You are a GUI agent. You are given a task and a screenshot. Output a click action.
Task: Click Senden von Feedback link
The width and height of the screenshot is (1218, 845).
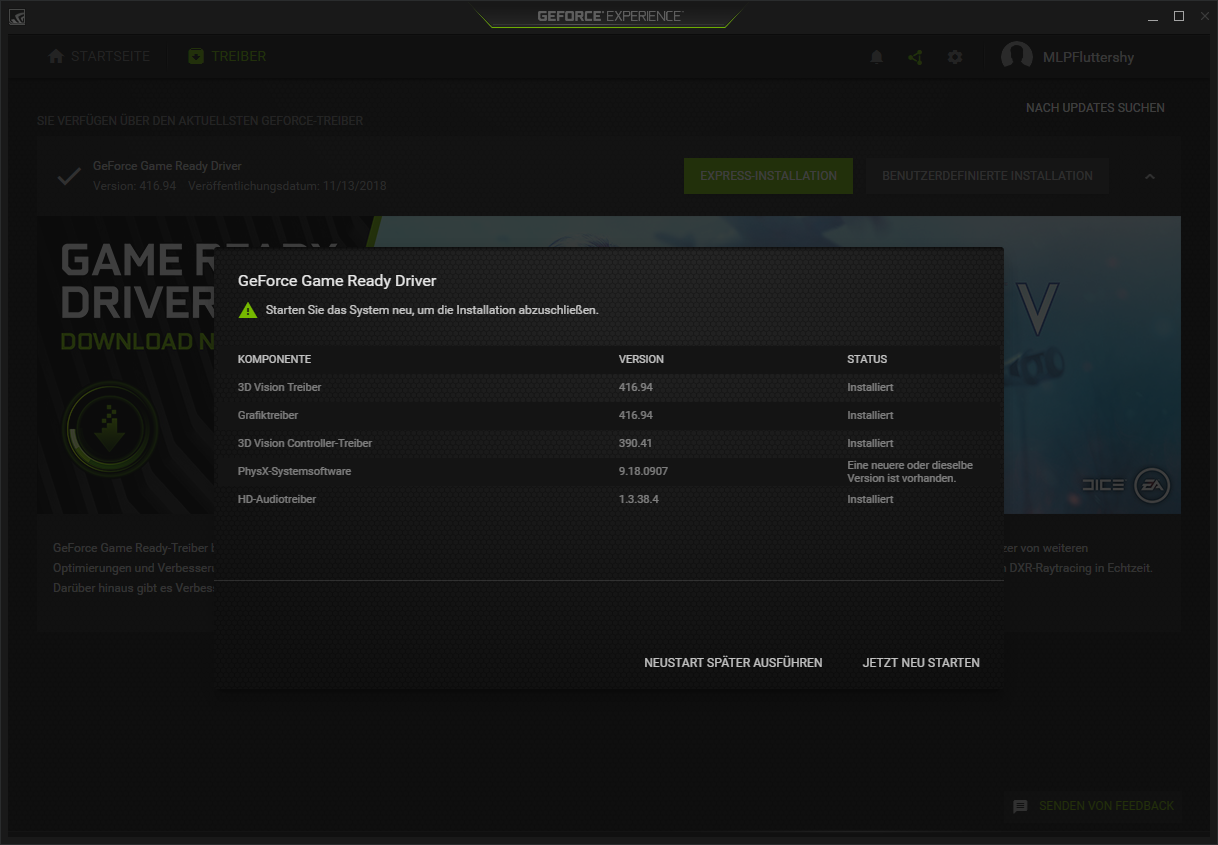[x=1107, y=805]
